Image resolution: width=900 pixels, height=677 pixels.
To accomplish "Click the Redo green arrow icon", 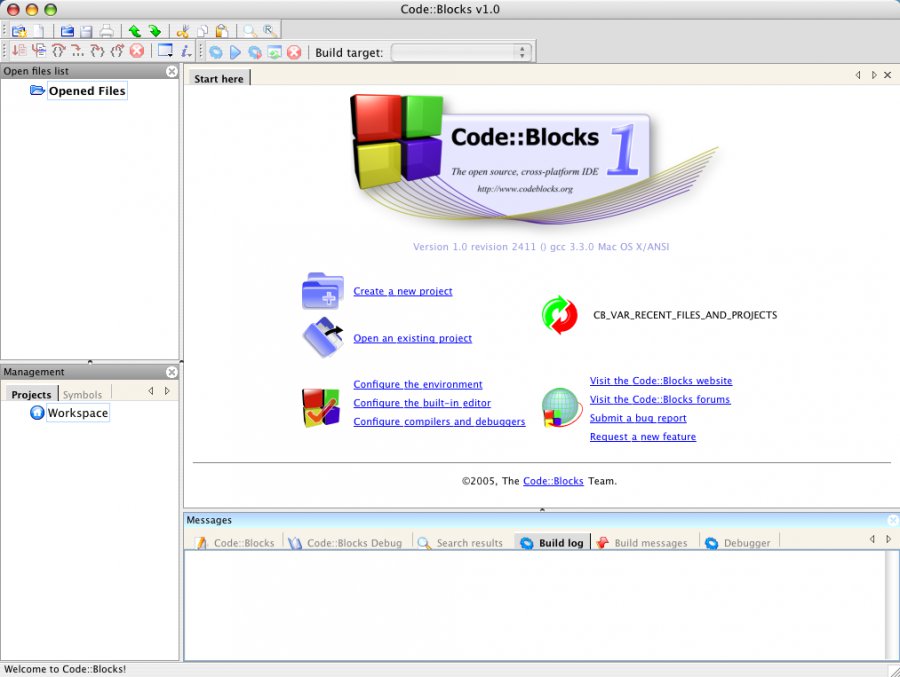I will tap(155, 31).
